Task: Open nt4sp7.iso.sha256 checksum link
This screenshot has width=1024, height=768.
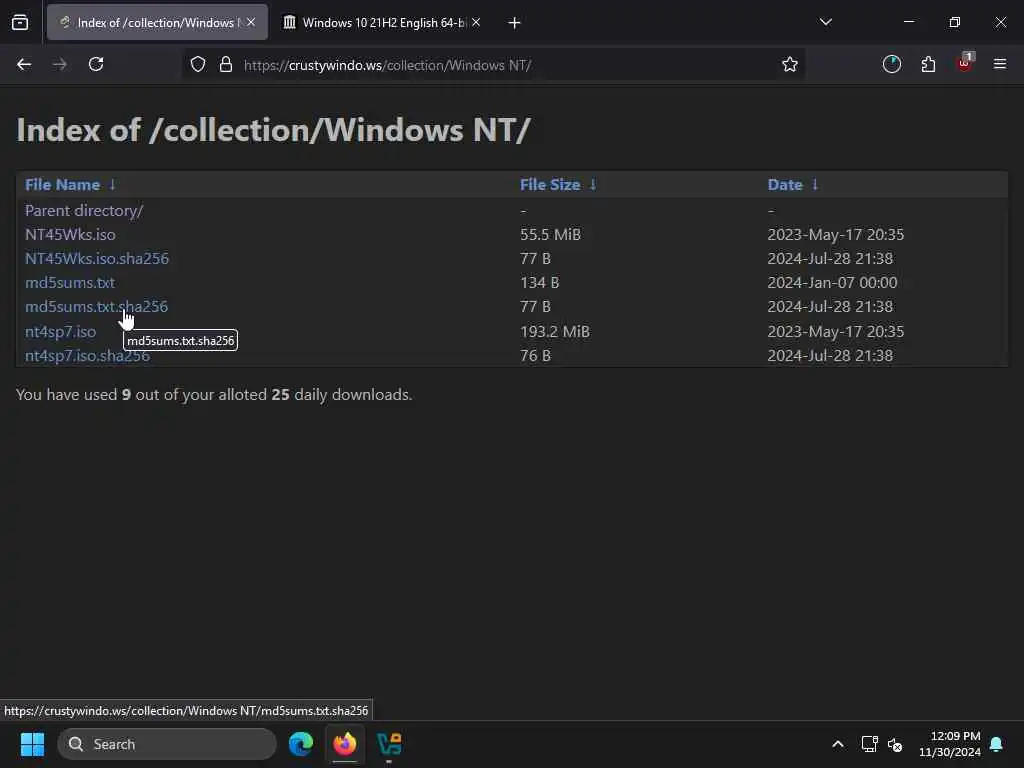Action: (x=87, y=356)
